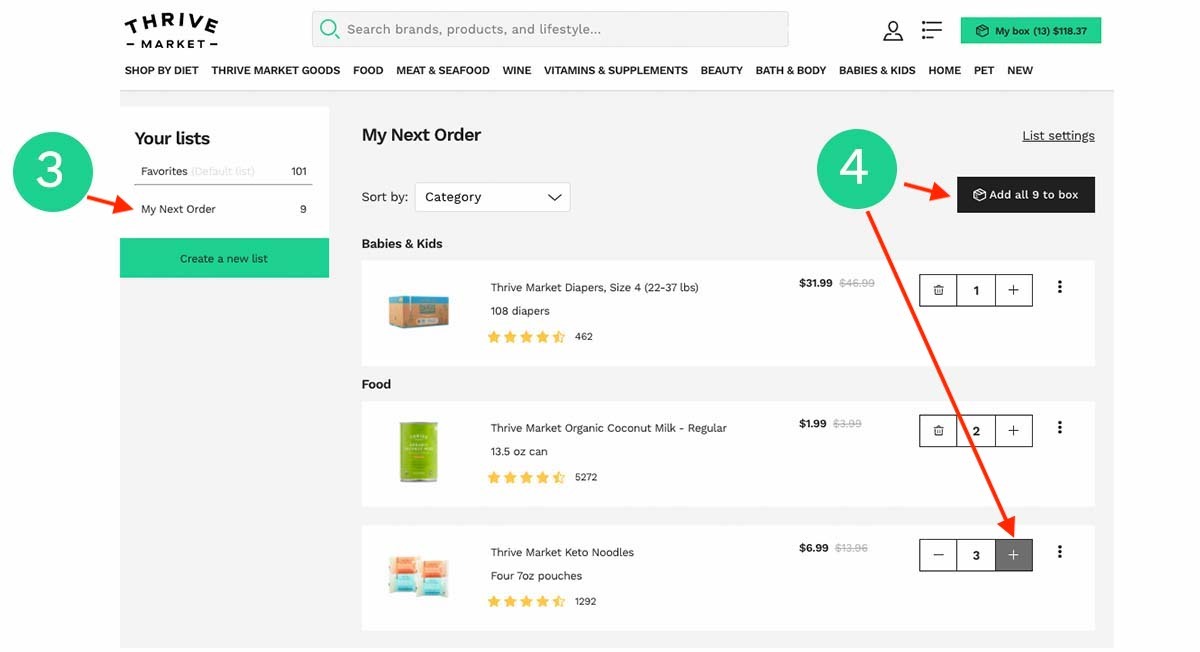1200x652 pixels.
Task: Open Thrive Market Goods menu
Action: [276, 70]
